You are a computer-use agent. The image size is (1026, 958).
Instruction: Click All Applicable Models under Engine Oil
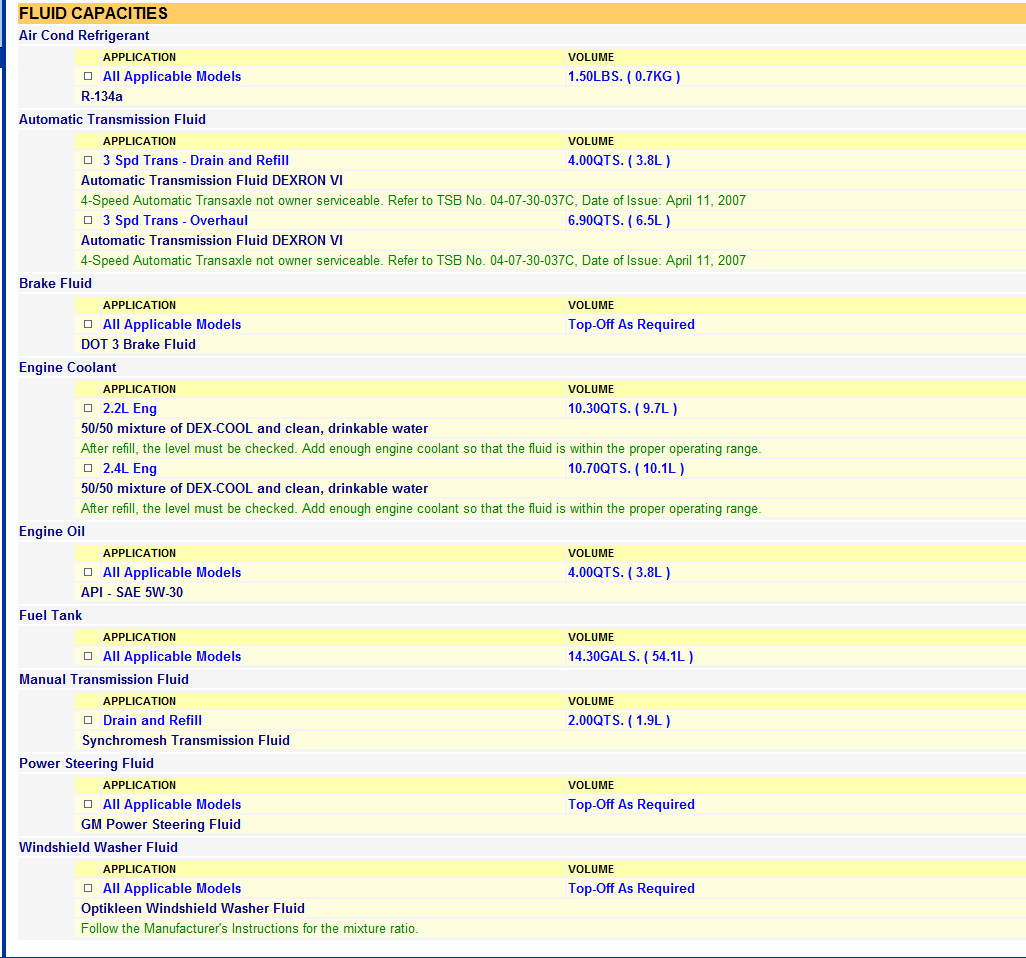[171, 572]
